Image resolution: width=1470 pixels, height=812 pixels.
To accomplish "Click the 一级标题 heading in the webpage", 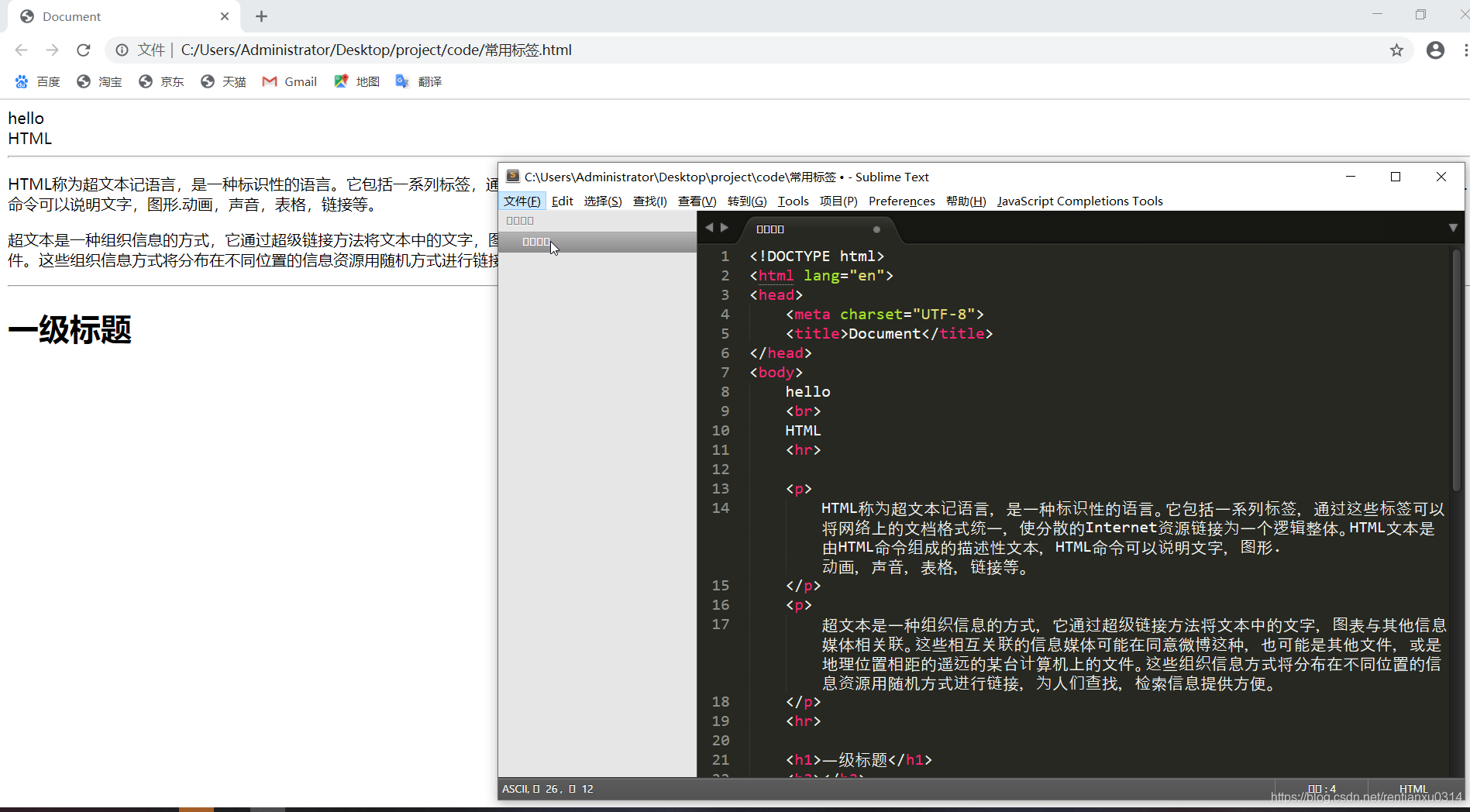I will [x=70, y=330].
